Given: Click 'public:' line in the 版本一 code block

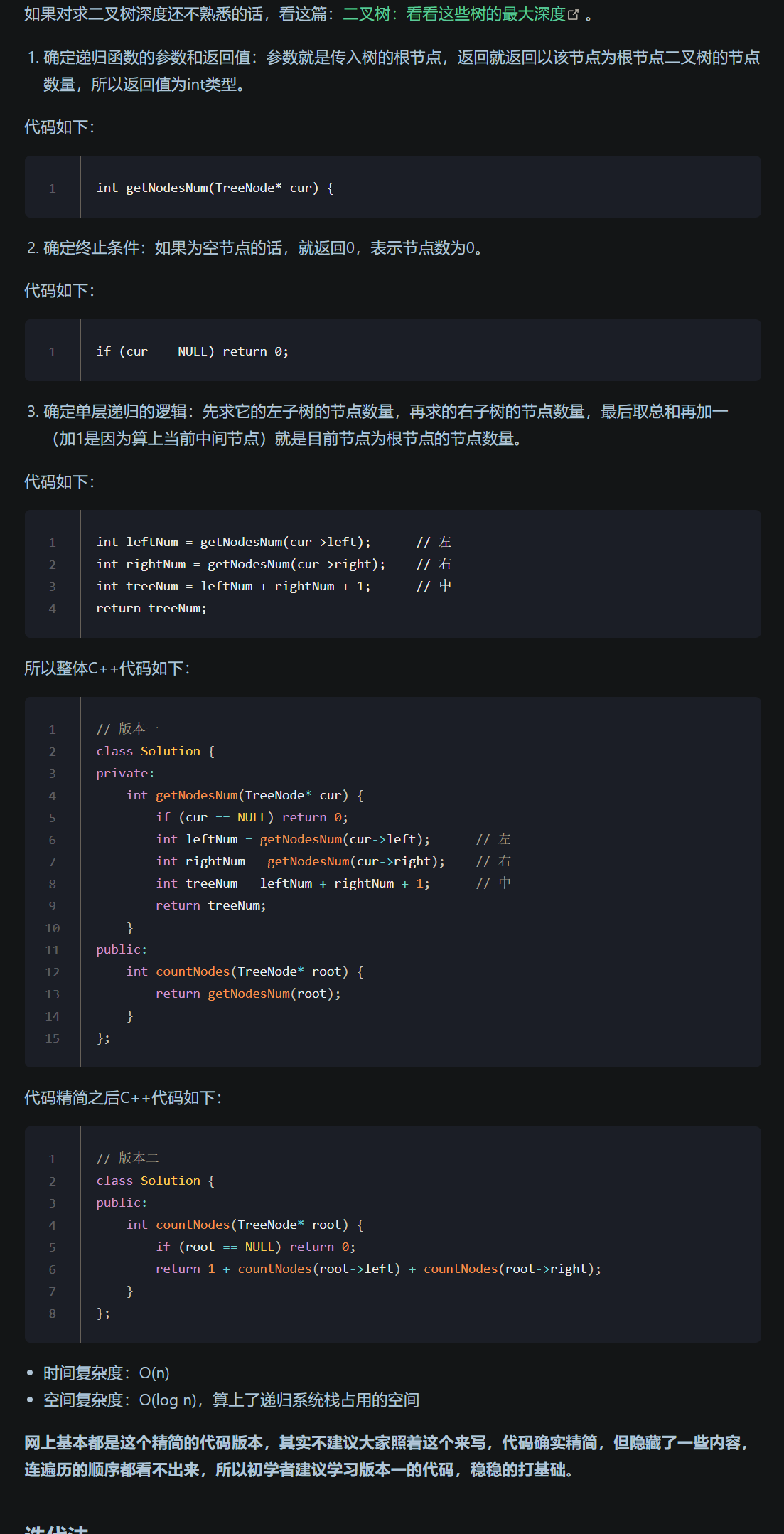Looking at the screenshot, I should coord(122,949).
